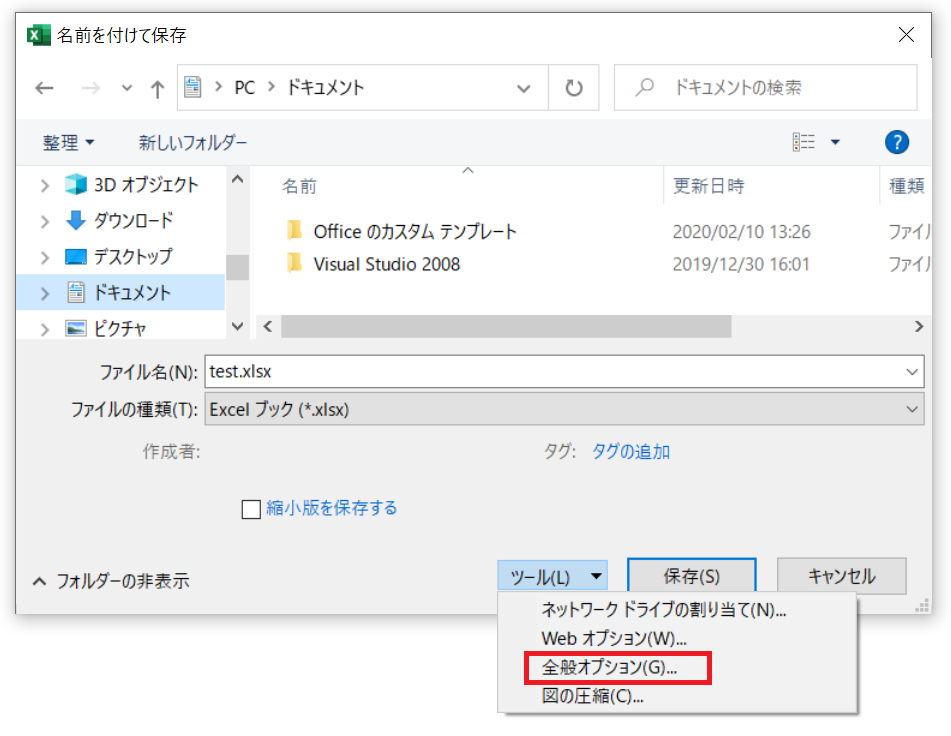951x736 pixels.
Task: Select the Office のカスタム テンプレート folder
Action: coord(415,232)
